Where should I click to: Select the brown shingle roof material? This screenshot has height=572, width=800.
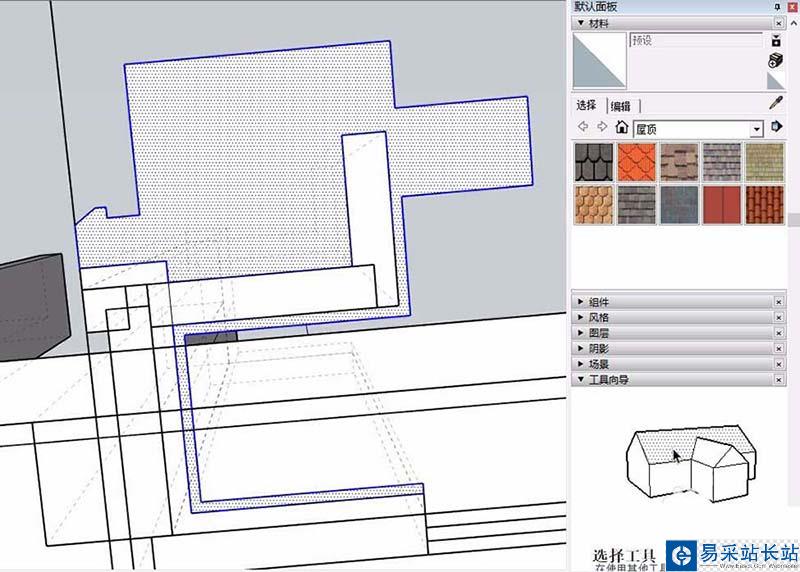(x=679, y=162)
